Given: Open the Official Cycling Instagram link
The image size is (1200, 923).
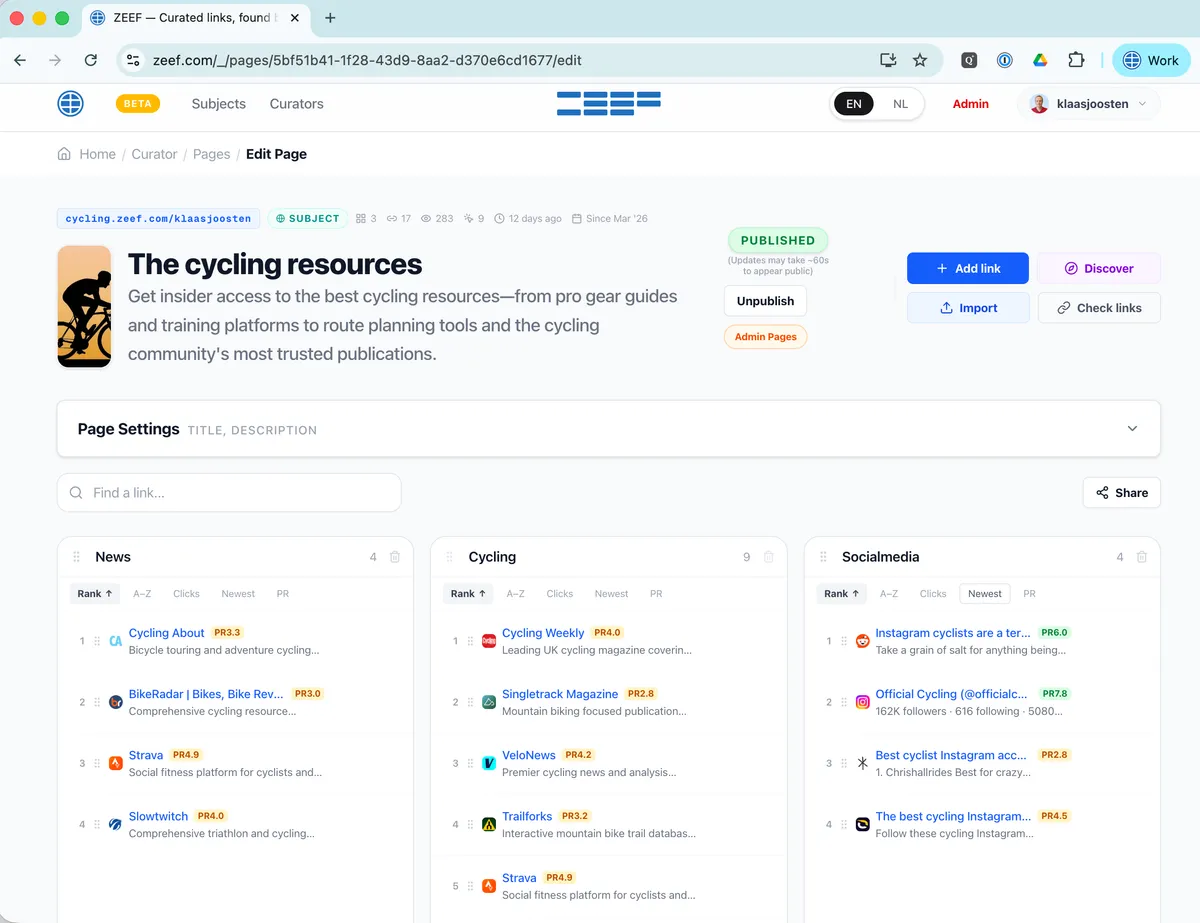Looking at the screenshot, I should click(x=951, y=694).
